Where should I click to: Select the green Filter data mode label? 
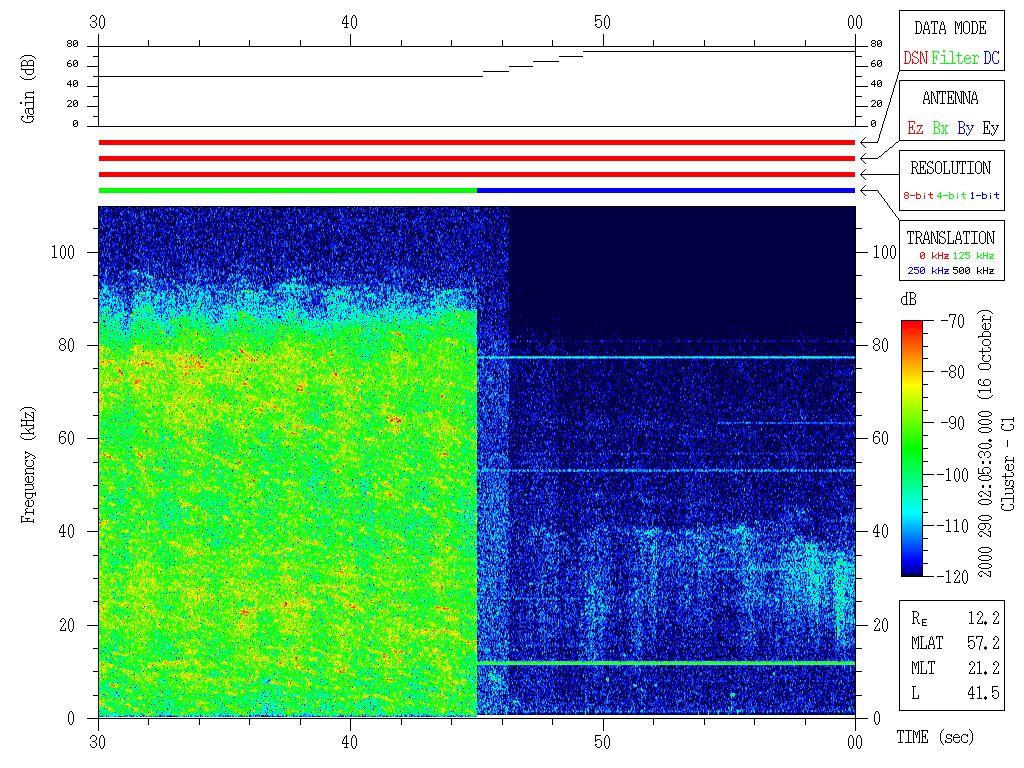point(955,58)
